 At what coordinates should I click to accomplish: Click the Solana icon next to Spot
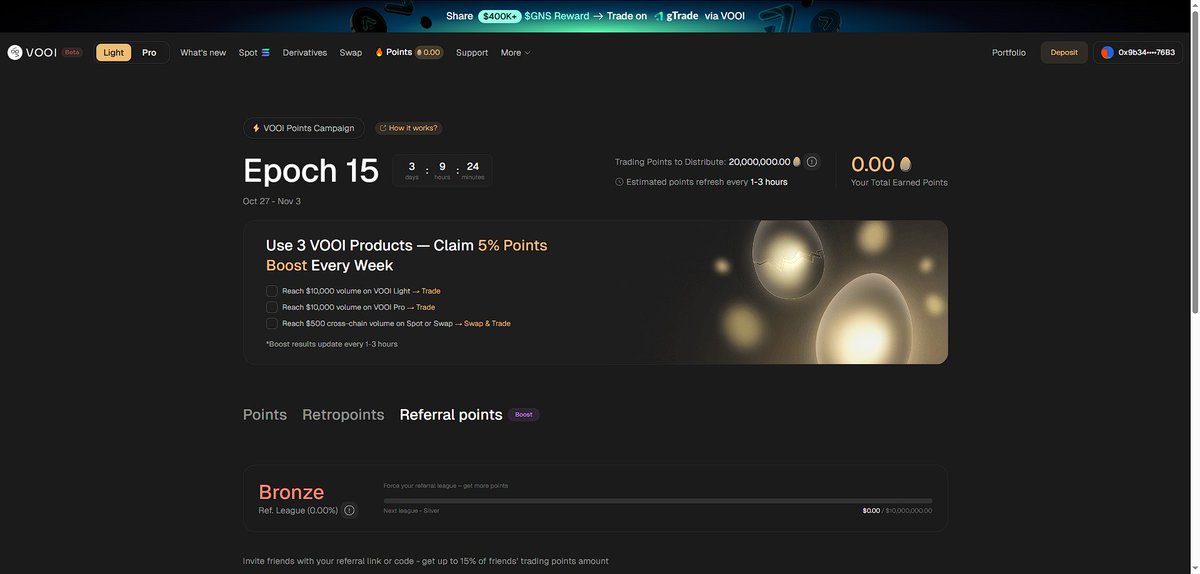click(x=266, y=52)
